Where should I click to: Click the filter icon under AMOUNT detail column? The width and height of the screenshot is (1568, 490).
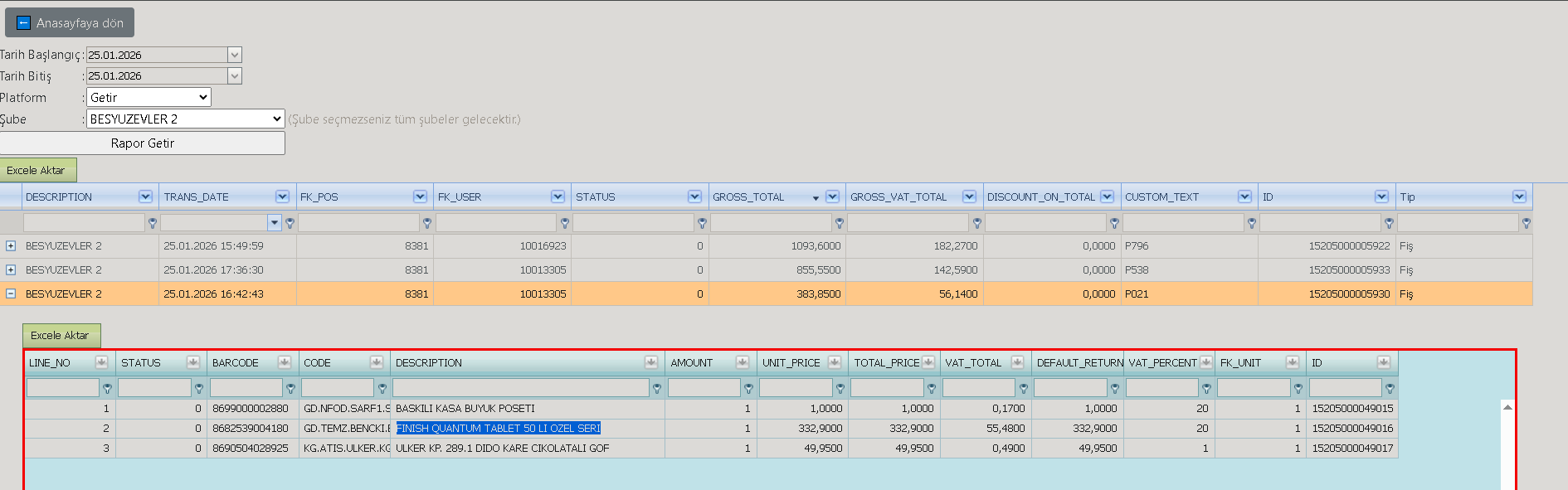[748, 388]
